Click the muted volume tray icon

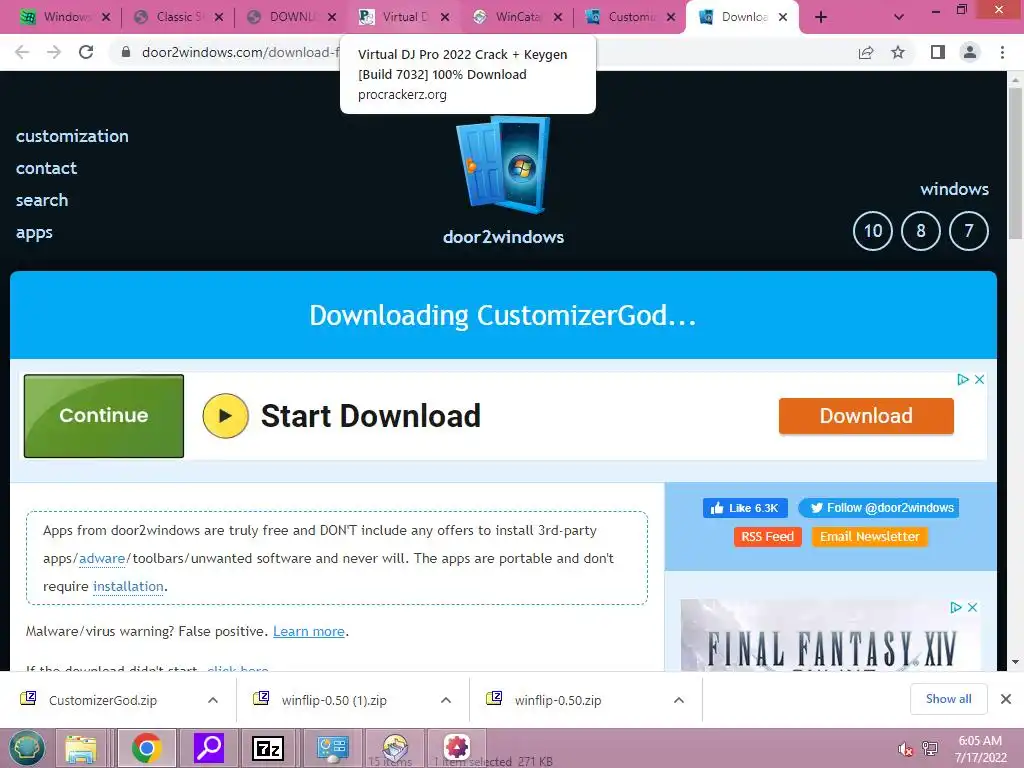tap(905, 749)
